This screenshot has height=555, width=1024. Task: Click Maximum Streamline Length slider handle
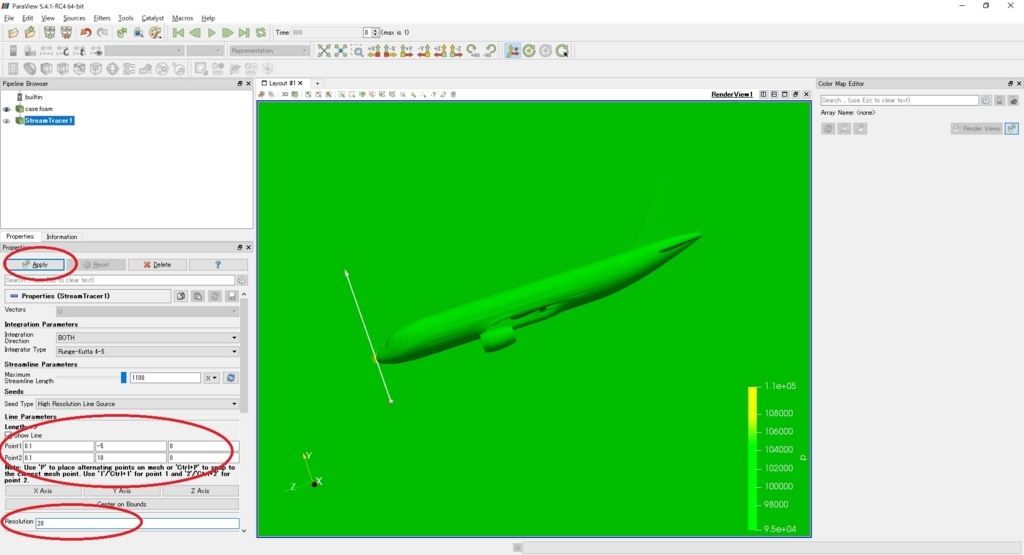[x=123, y=377]
